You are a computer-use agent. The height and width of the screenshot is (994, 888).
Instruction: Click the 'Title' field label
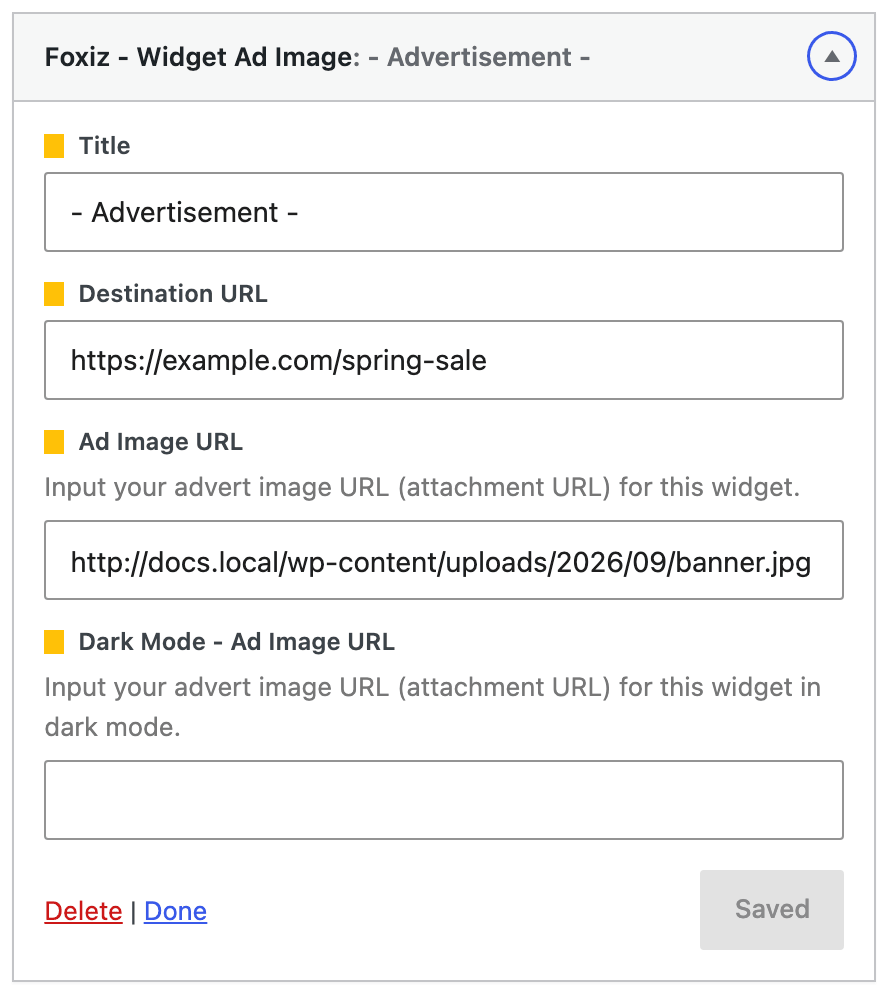105,146
